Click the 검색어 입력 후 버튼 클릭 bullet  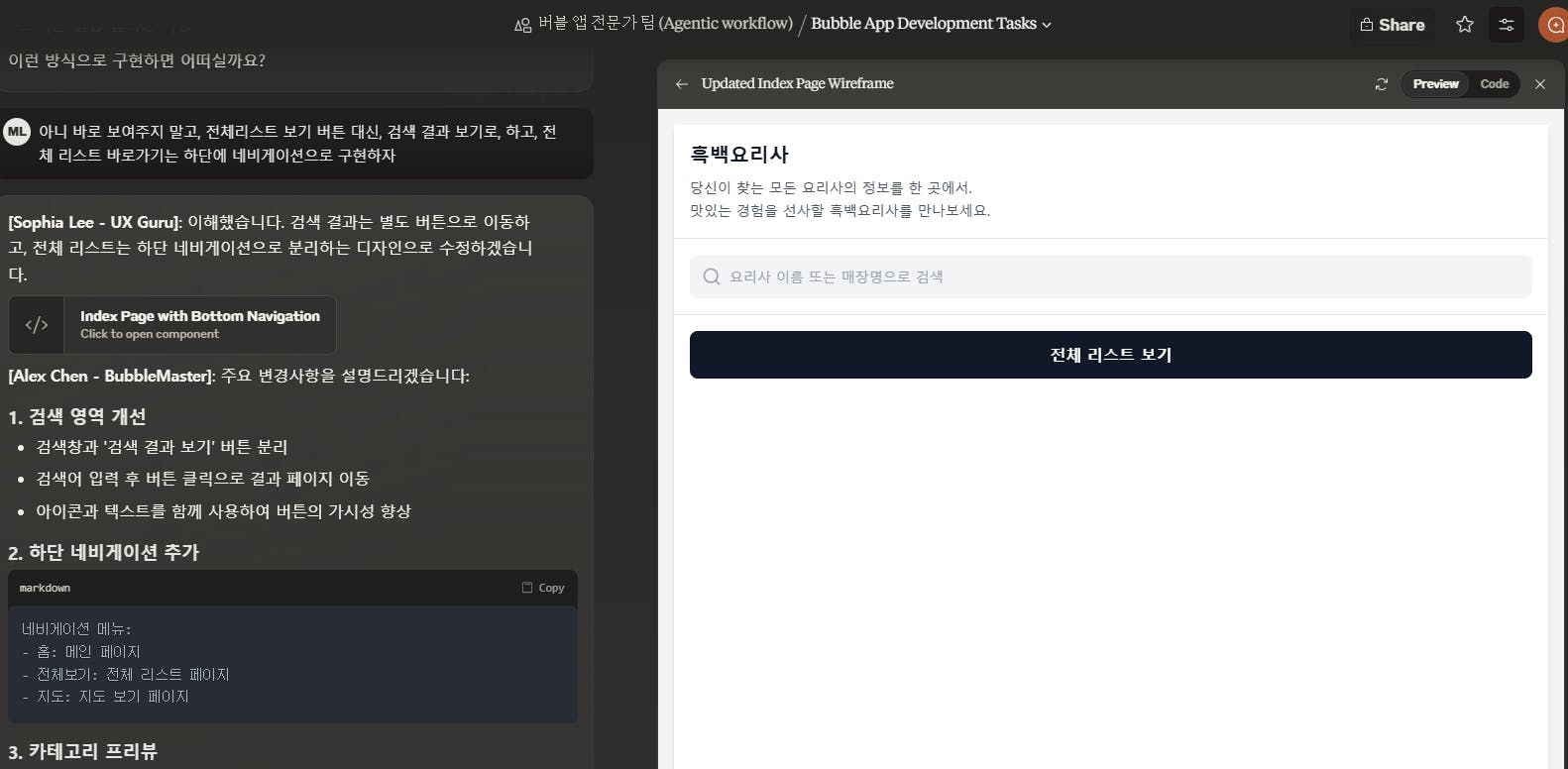pos(203,479)
